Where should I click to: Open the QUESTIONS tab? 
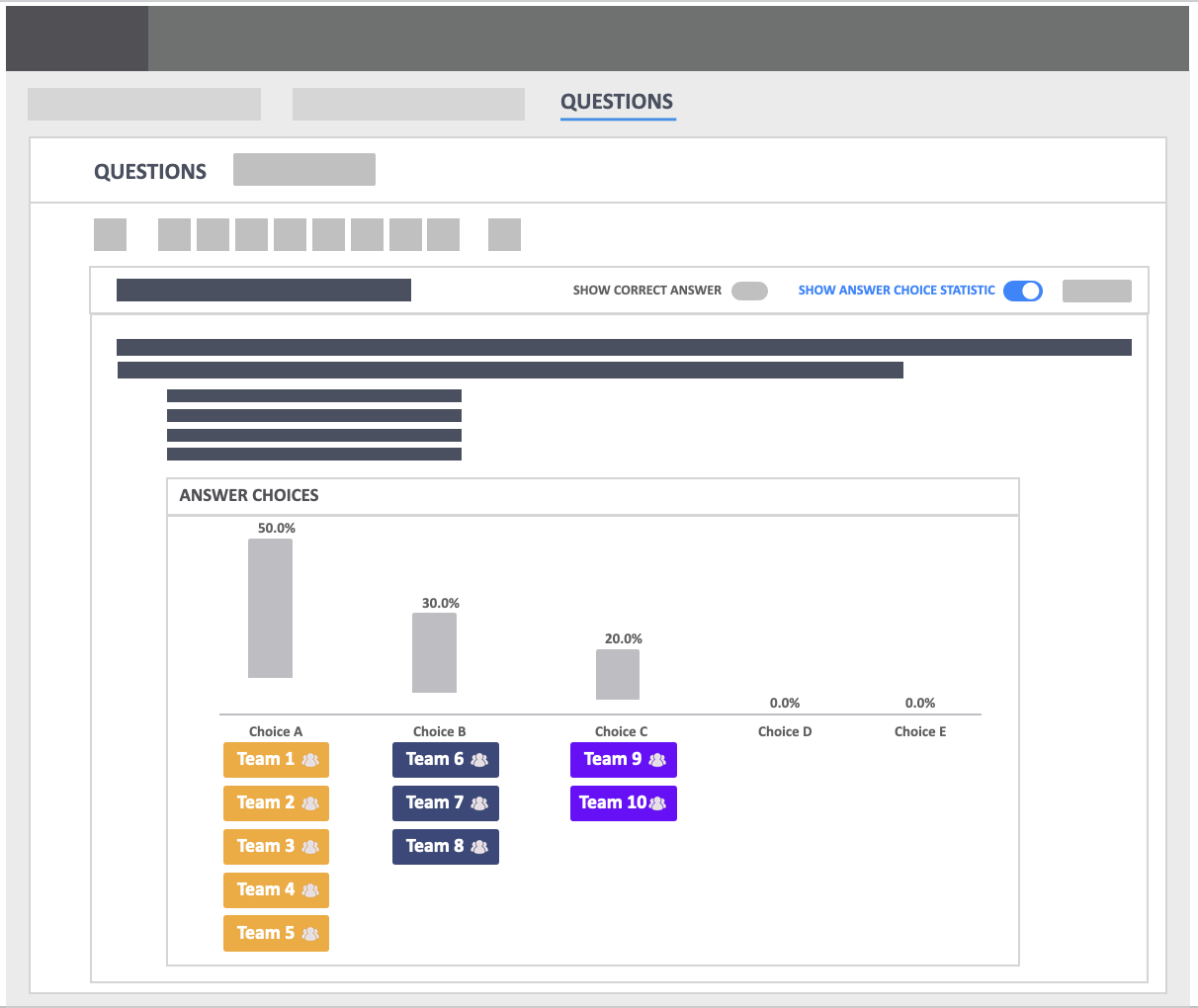(617, 102)
